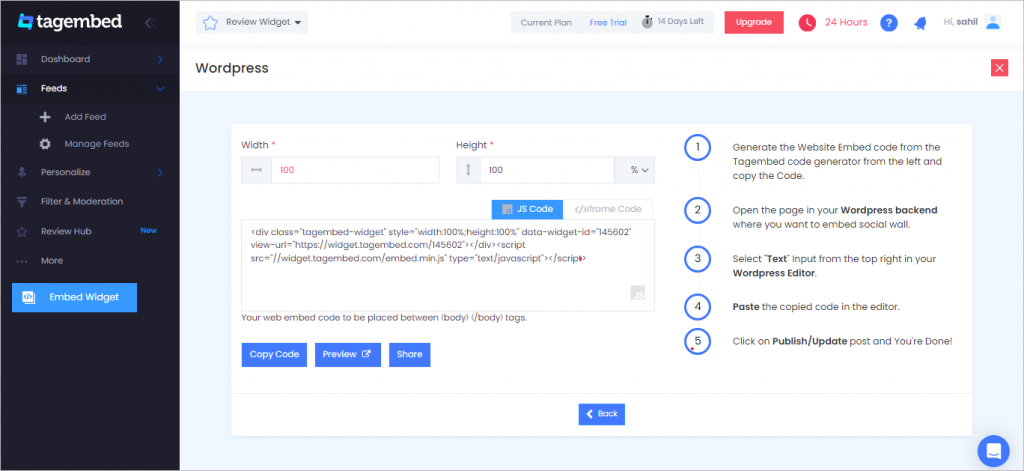Click the Share button
The height and width of the screenshot is (471, 1024).
(x=409, y=355)
